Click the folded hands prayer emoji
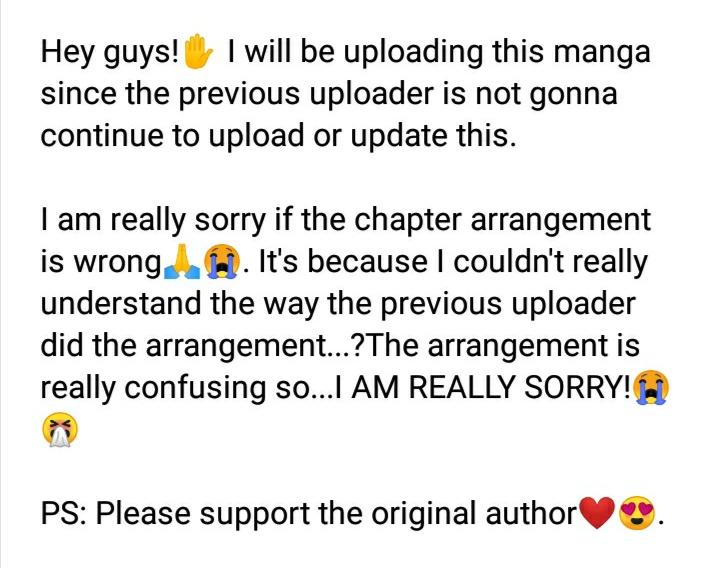 [182, 261]
